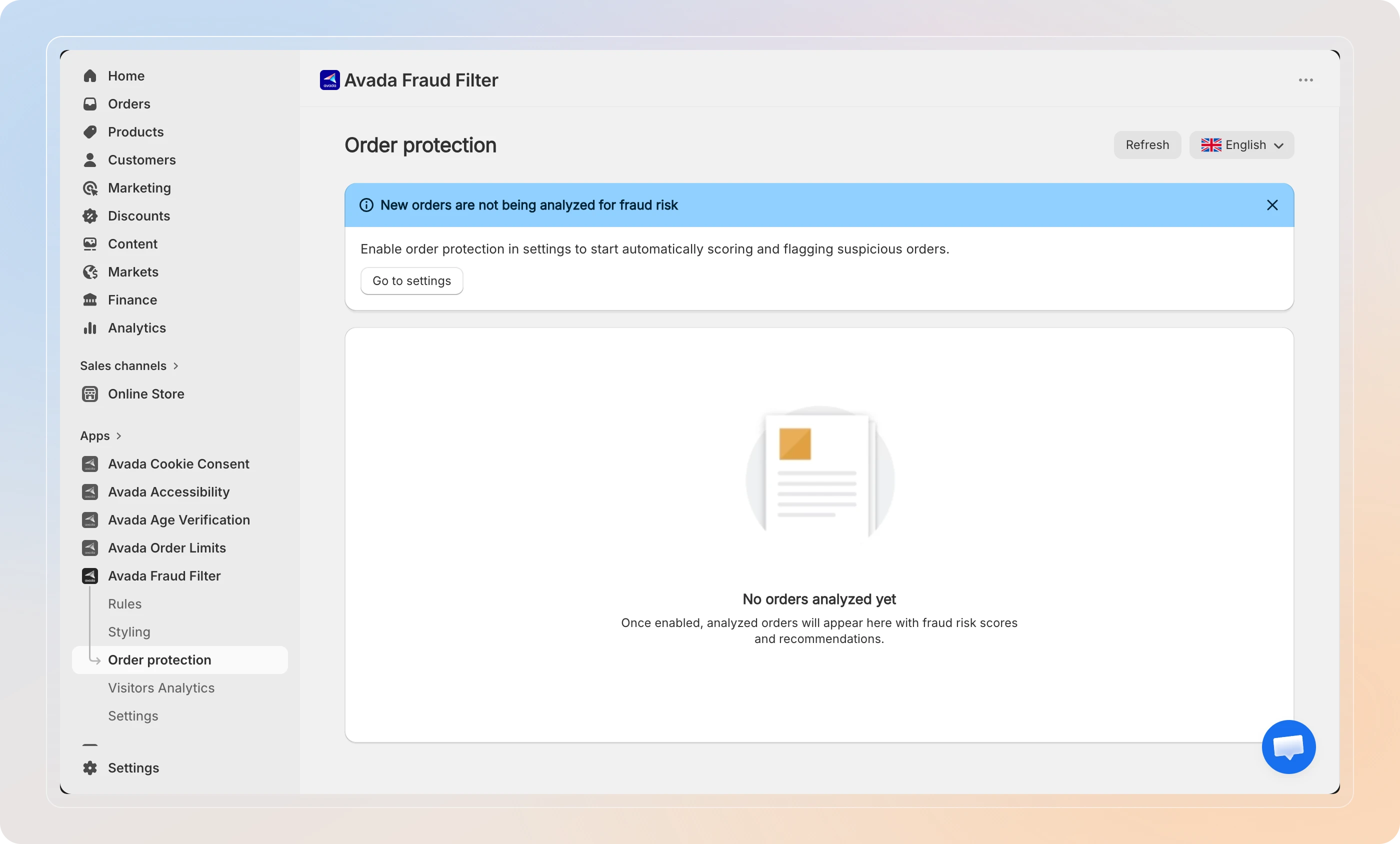Image resolution: width=1400 pixels, height=844 pixels.
Task: Click the Markets globe icon
Action: point(90,271)
